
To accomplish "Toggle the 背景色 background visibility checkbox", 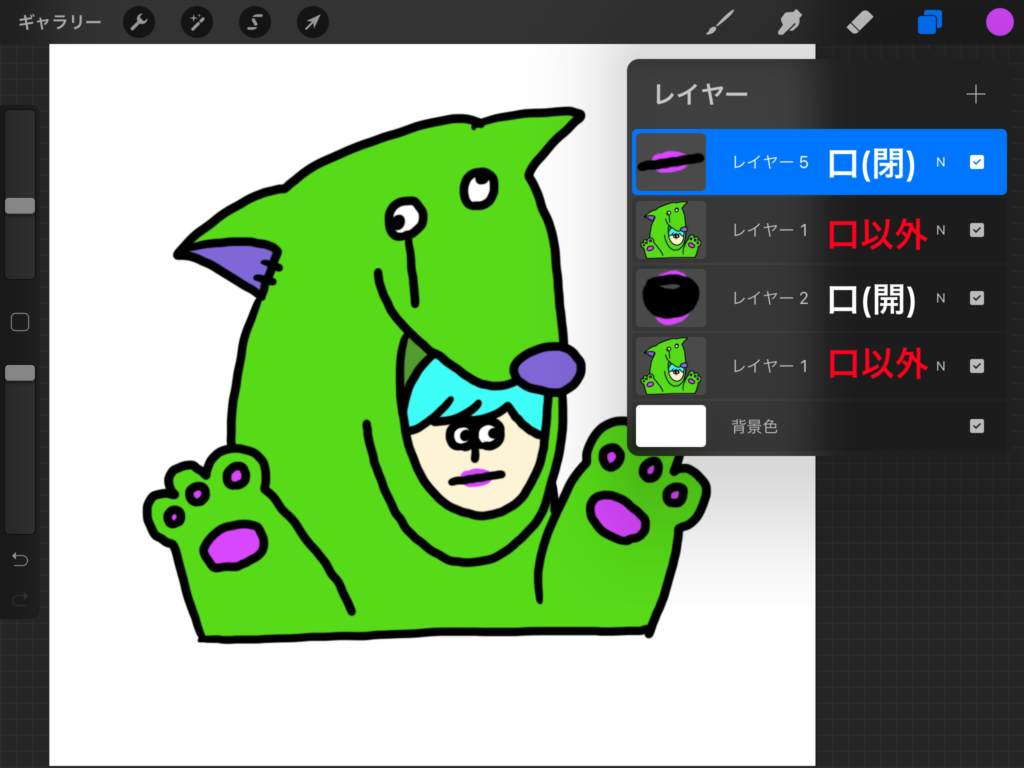I will [977, 426].
